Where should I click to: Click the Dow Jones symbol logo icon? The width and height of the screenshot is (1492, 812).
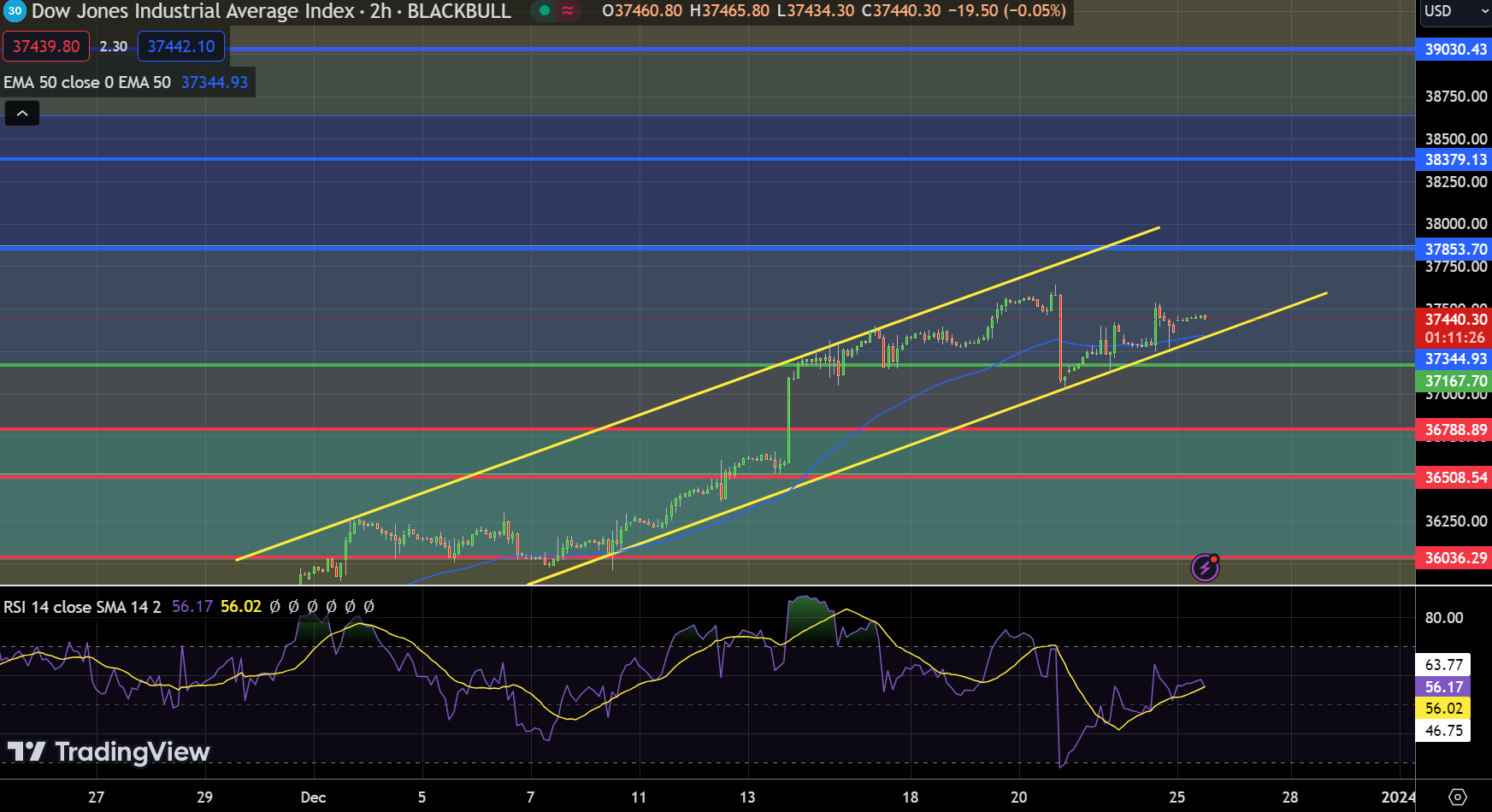pyautogui.click(x=15, y=11)
